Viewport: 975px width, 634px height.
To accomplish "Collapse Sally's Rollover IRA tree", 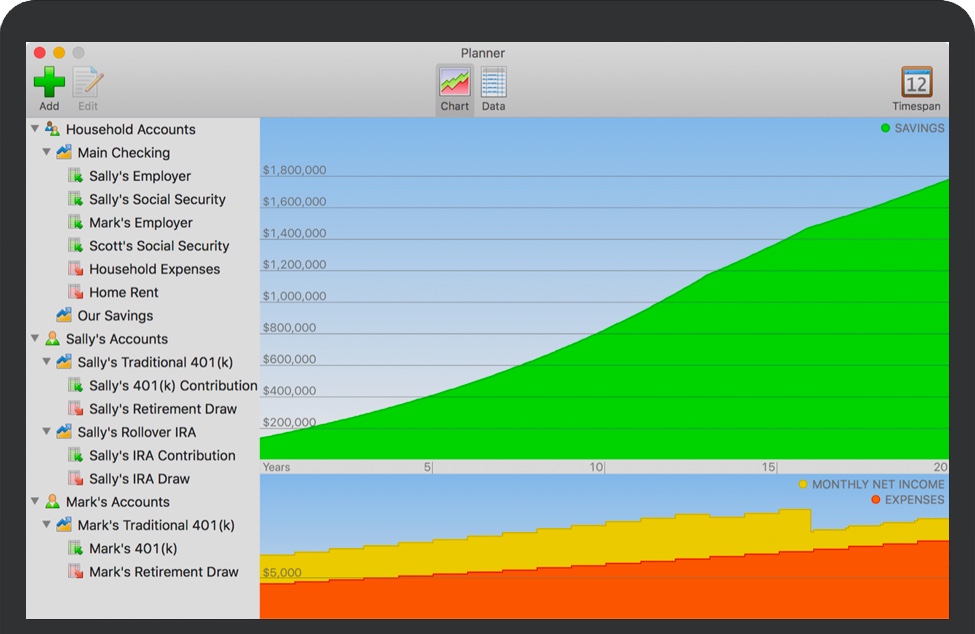I will tap(47, 432).
